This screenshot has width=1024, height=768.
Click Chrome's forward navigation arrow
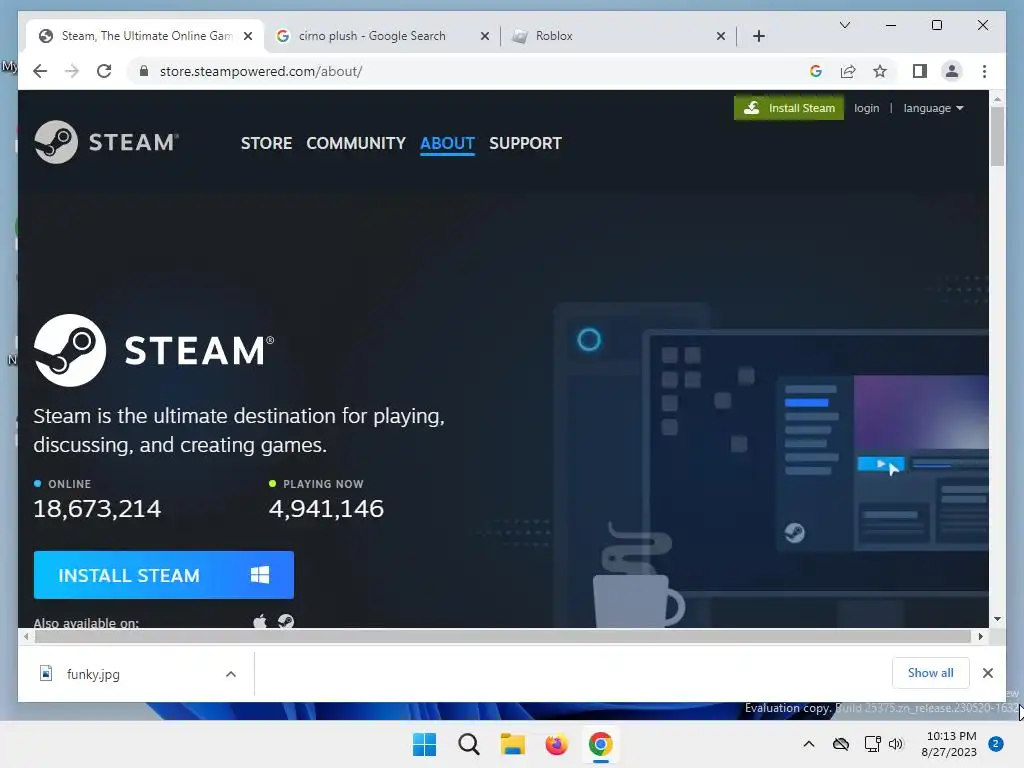point(72,71)
